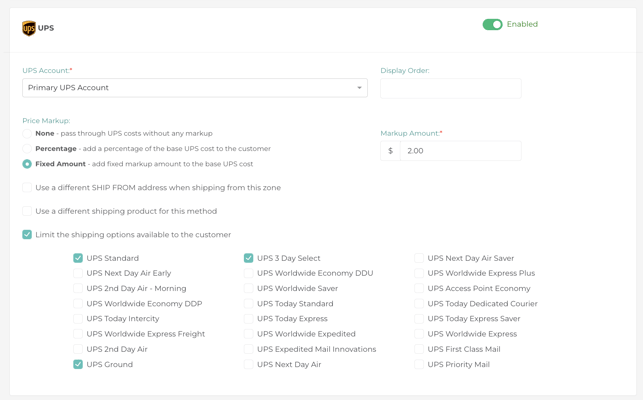Select the Percentage price markup option
Screen dimensions: 643x400
(27, 149)
